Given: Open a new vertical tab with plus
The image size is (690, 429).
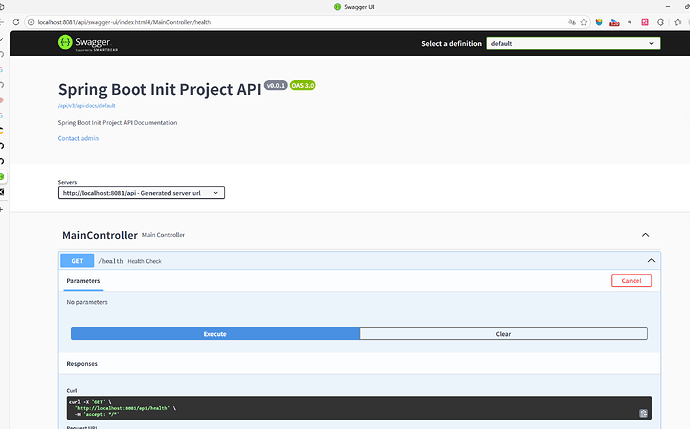Looking at the screenshot, I should point(2,209).
